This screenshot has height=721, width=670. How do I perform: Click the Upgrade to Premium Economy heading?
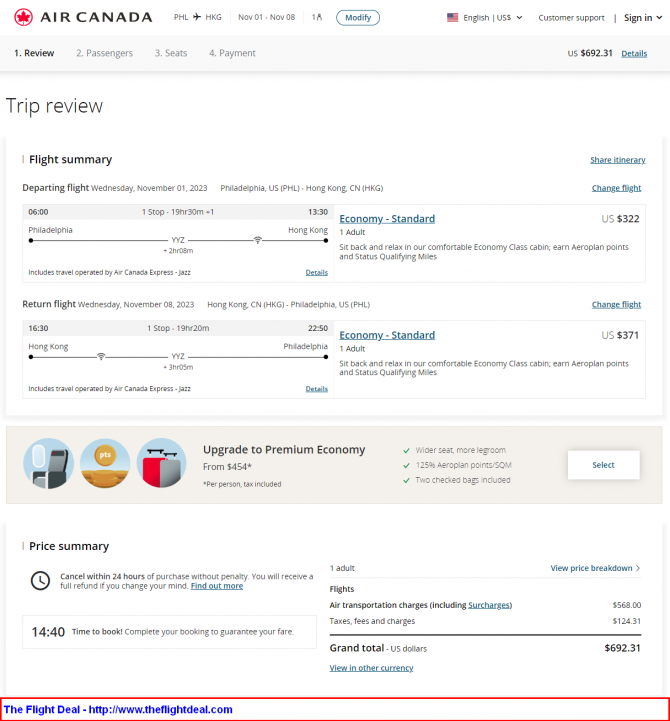[x=284, y=450]
